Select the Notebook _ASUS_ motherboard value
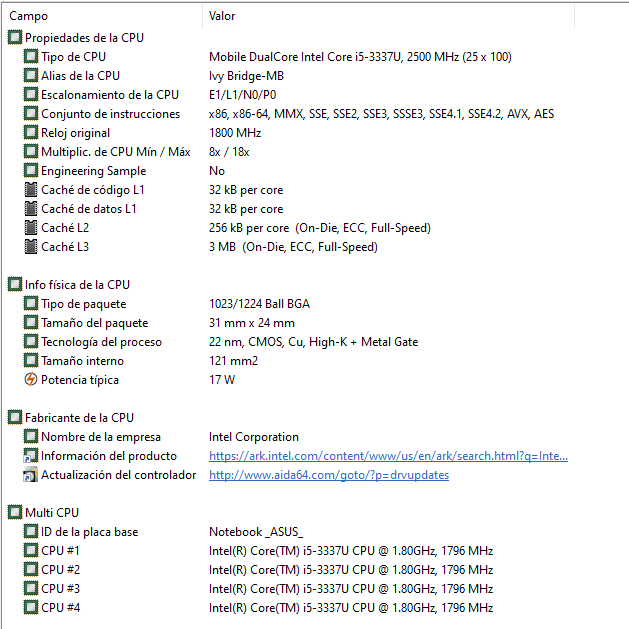The image size is (629, 629). tap(256, 532)
